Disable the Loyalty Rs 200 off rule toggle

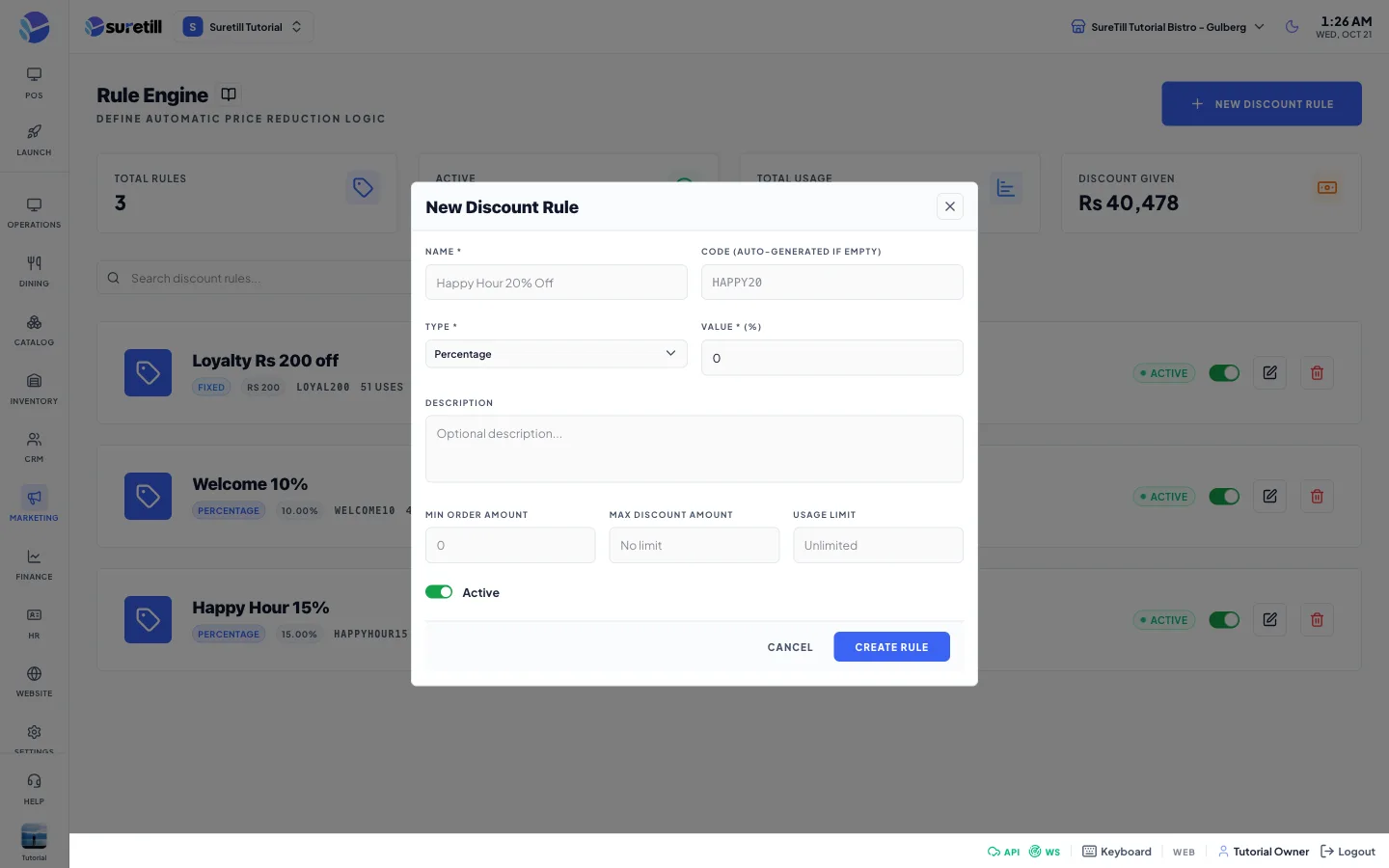[1224, 373]
